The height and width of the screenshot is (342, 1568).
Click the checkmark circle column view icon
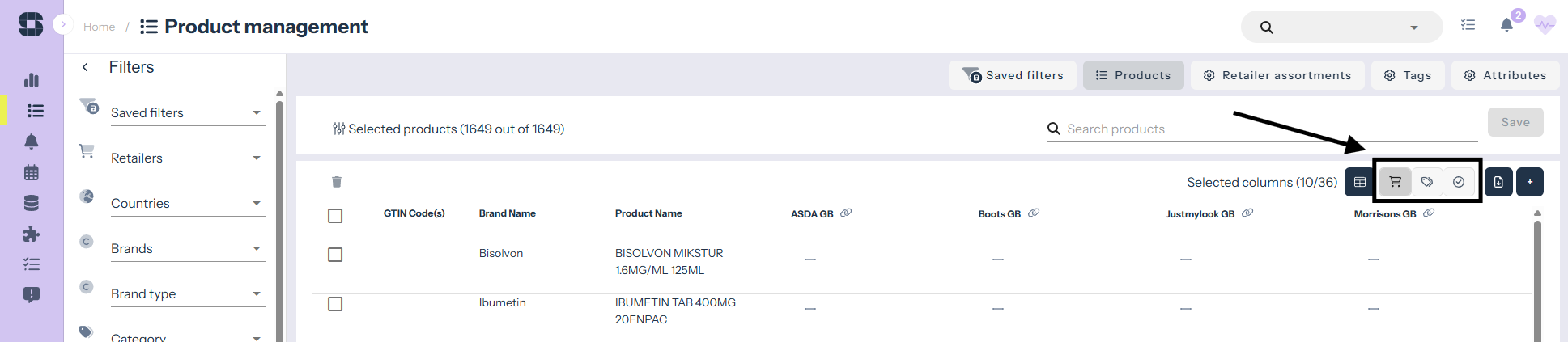click(x=1459, y=182)
